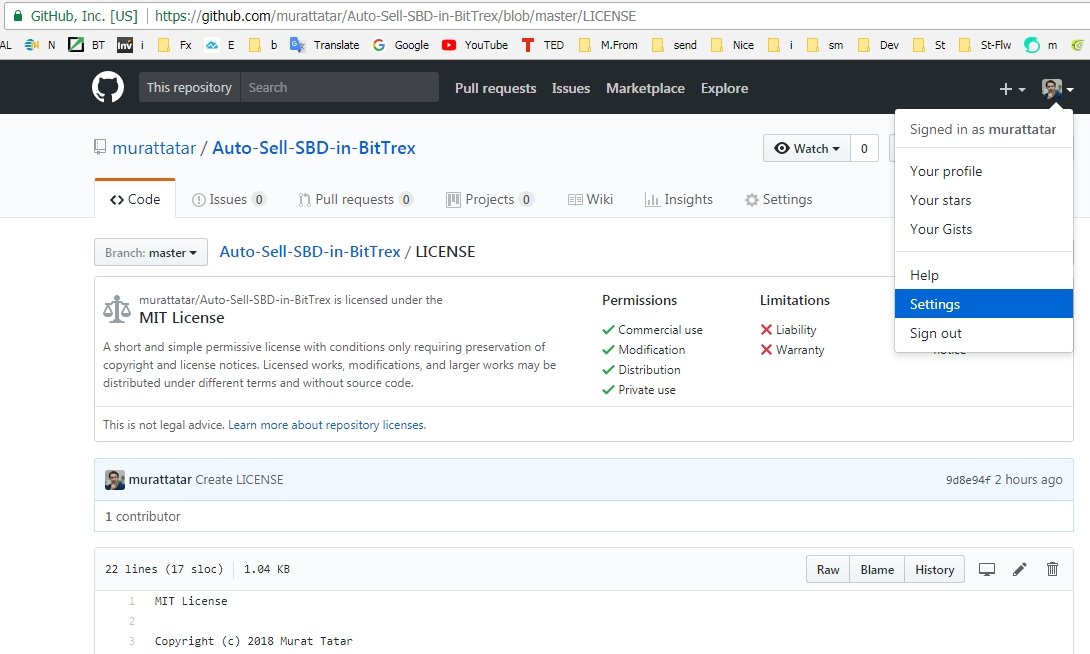This screenshot has width=1090, height=654.
Task: Click the Warranty limitation text
Action: [800, 350]
